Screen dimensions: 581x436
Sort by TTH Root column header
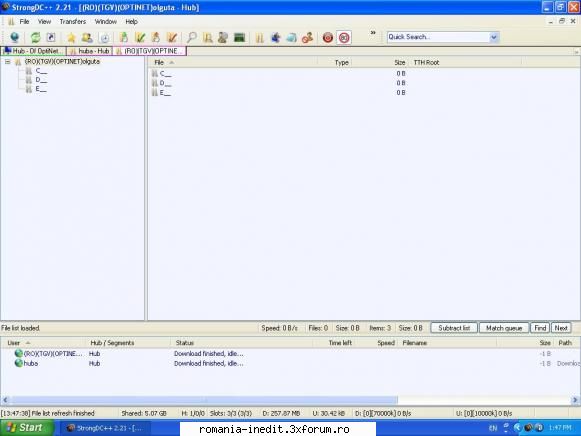(465, 63)
